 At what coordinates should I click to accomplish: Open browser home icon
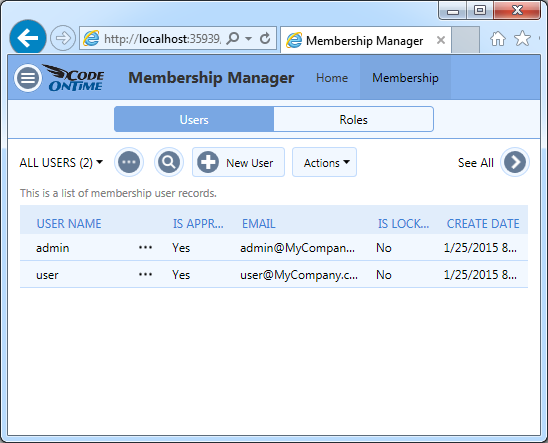498,38
